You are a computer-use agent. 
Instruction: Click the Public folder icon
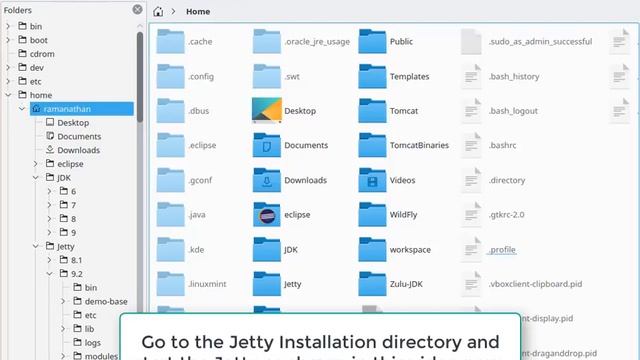(x=372, y=41)
